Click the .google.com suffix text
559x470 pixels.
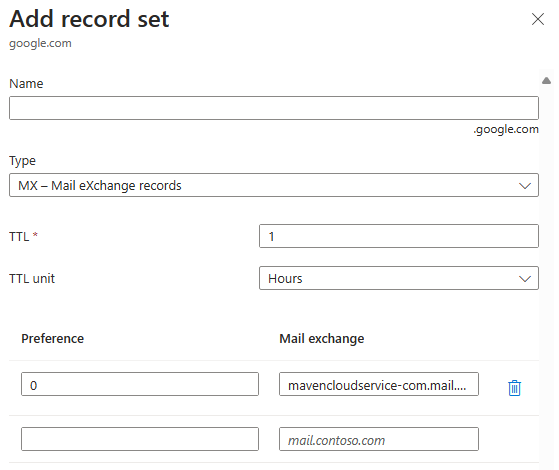pyautogui.click(x=506, y=129)
